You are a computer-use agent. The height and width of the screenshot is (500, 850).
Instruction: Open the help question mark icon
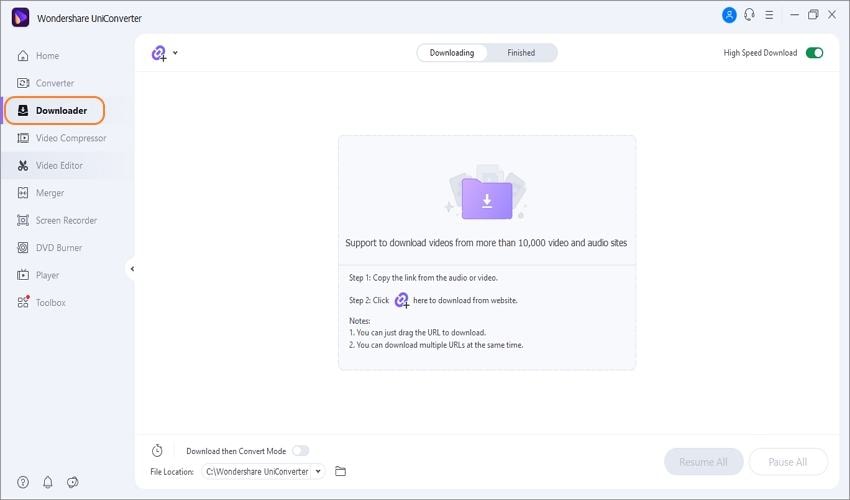tap(23, 482)
